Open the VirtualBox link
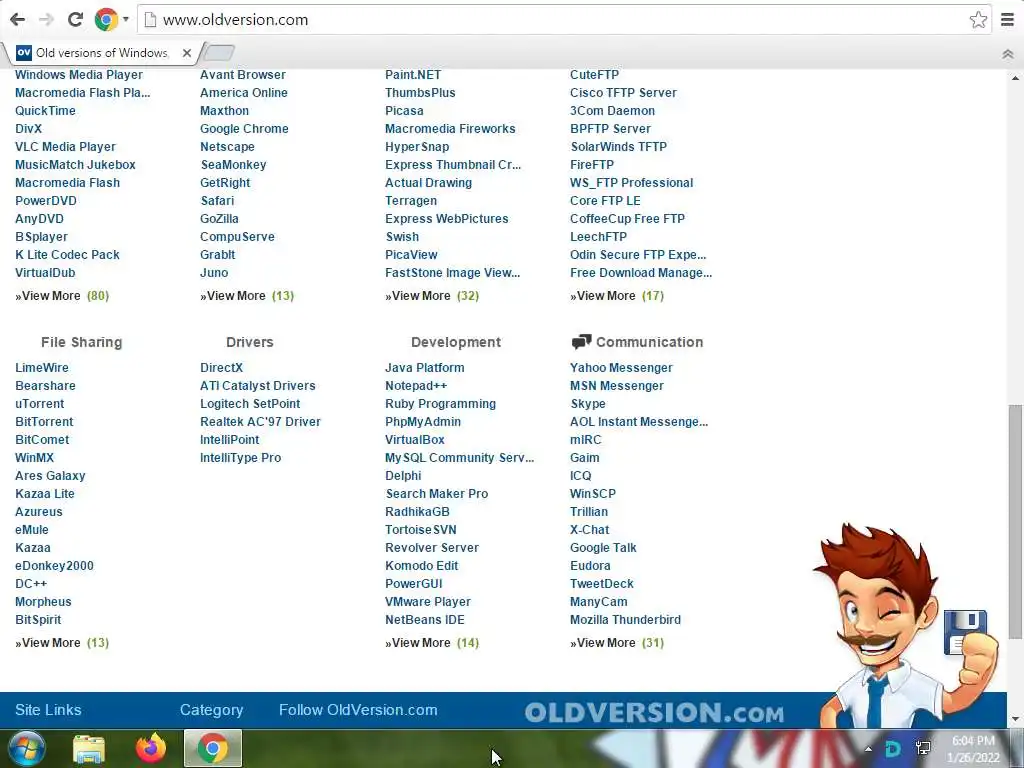The height and width of the screenshot is (768, 1024). [x=415, y=440]
